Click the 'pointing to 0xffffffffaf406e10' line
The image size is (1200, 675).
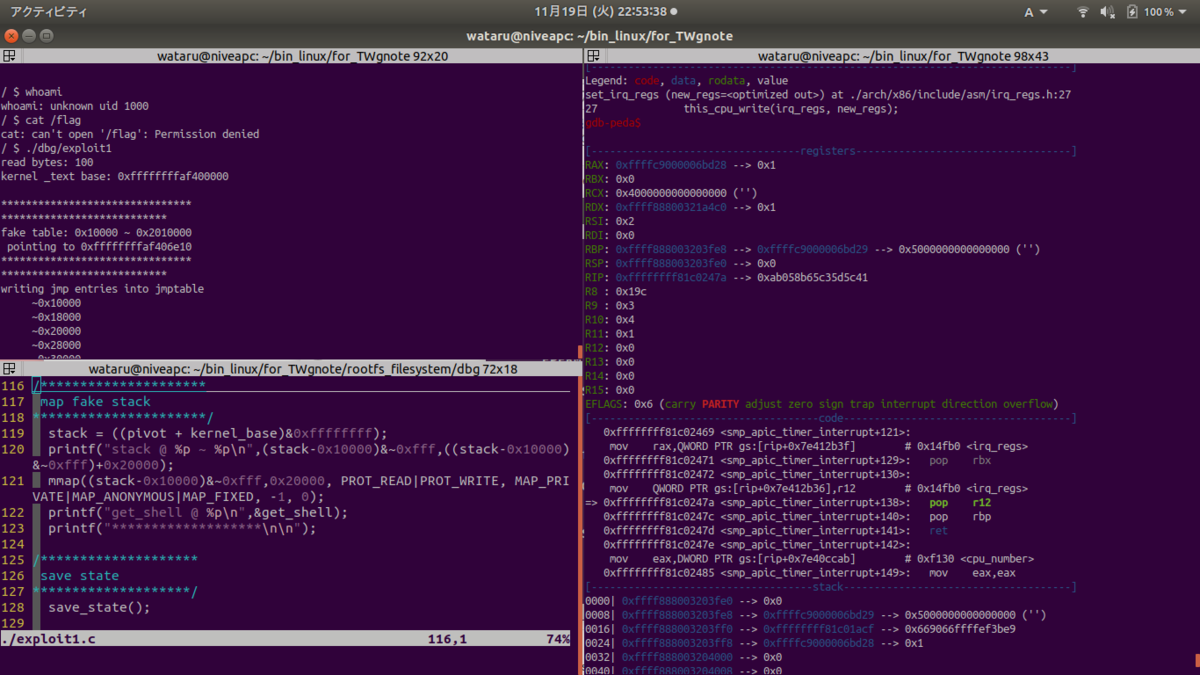coord(99,246)
